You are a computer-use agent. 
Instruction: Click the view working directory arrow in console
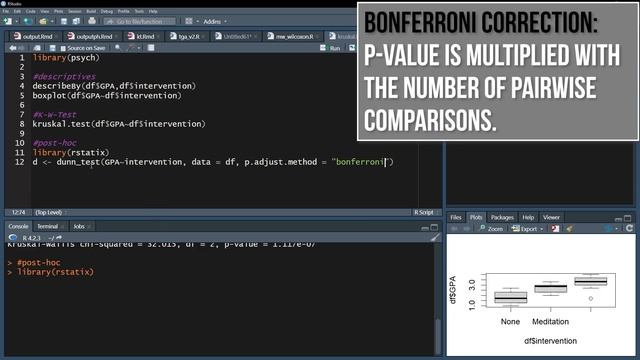59,238
